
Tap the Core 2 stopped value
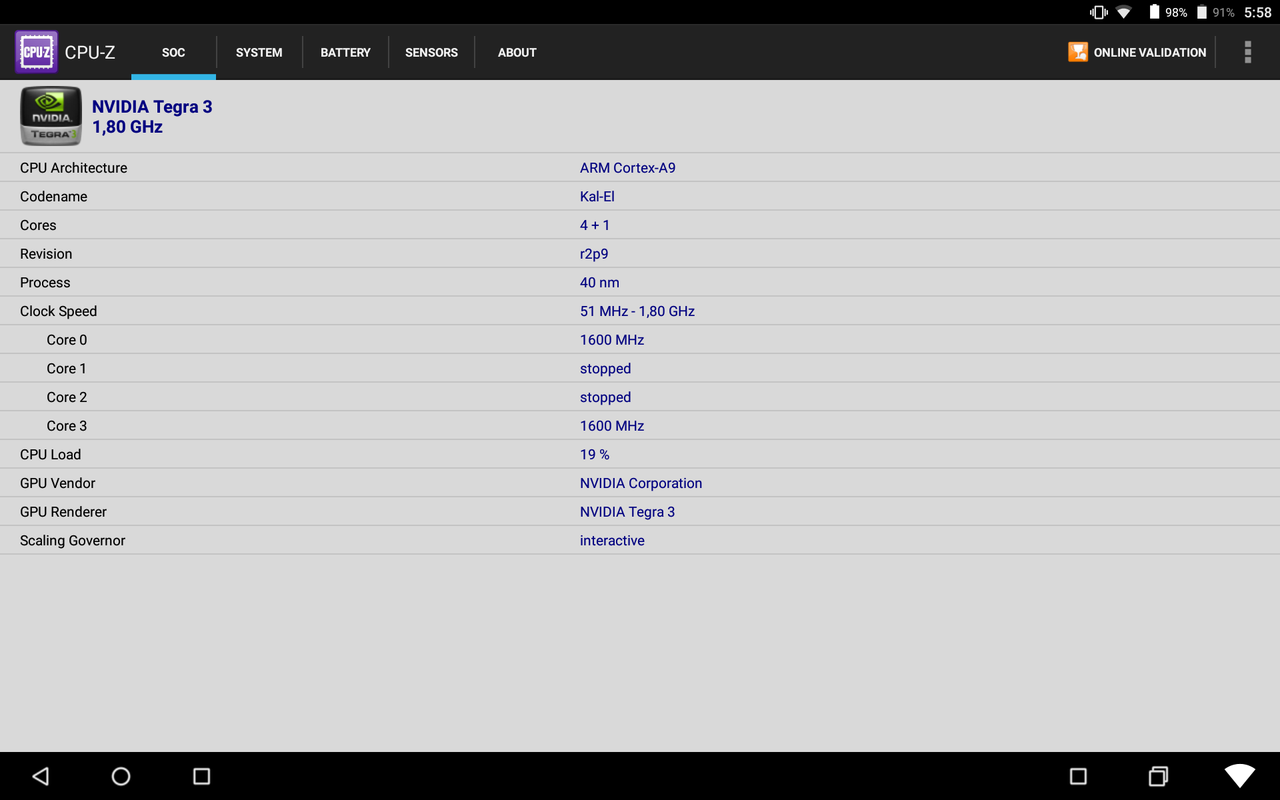pyautogui.click(x=605, y=397)
